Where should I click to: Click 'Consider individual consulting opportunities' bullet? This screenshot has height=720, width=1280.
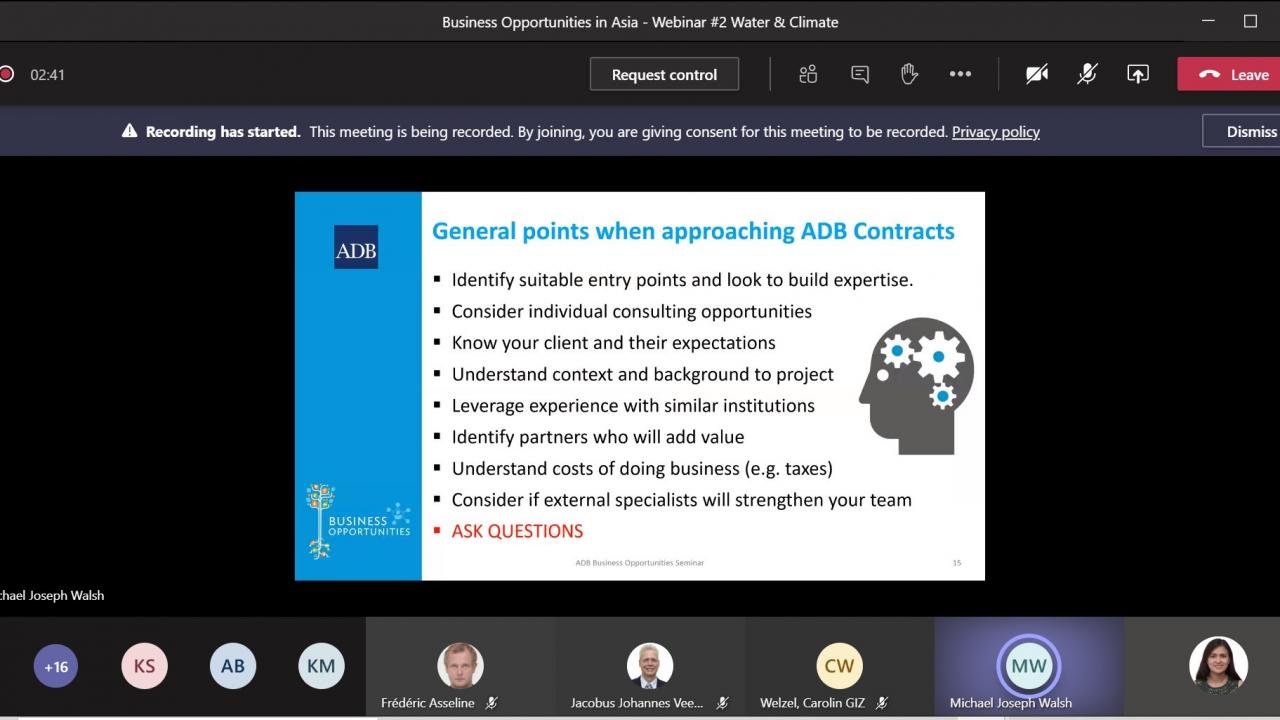[631, 311]
